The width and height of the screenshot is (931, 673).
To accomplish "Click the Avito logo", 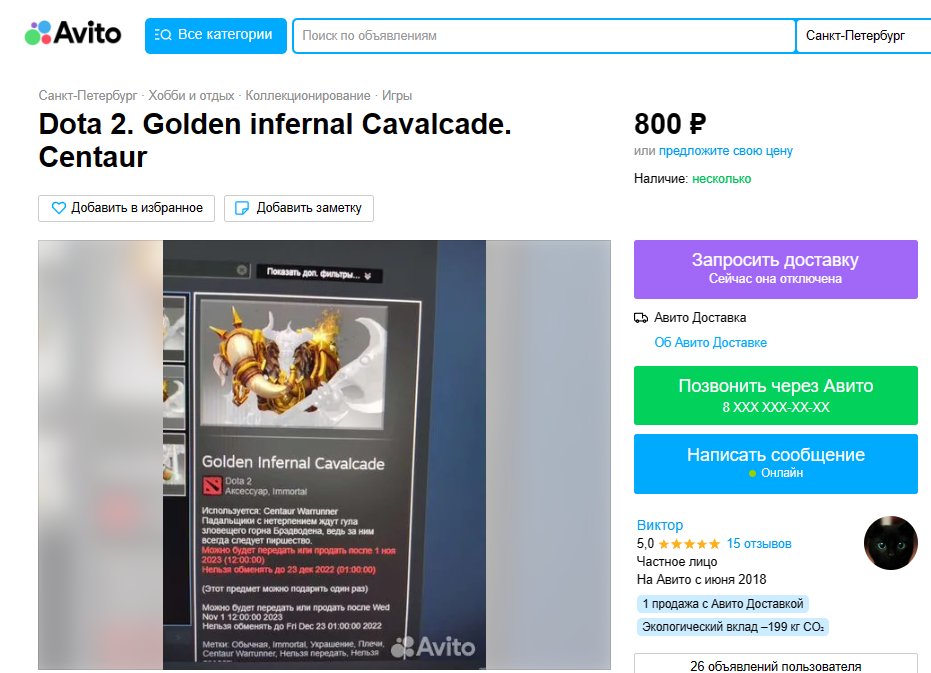I will click(x=72, y=33).
